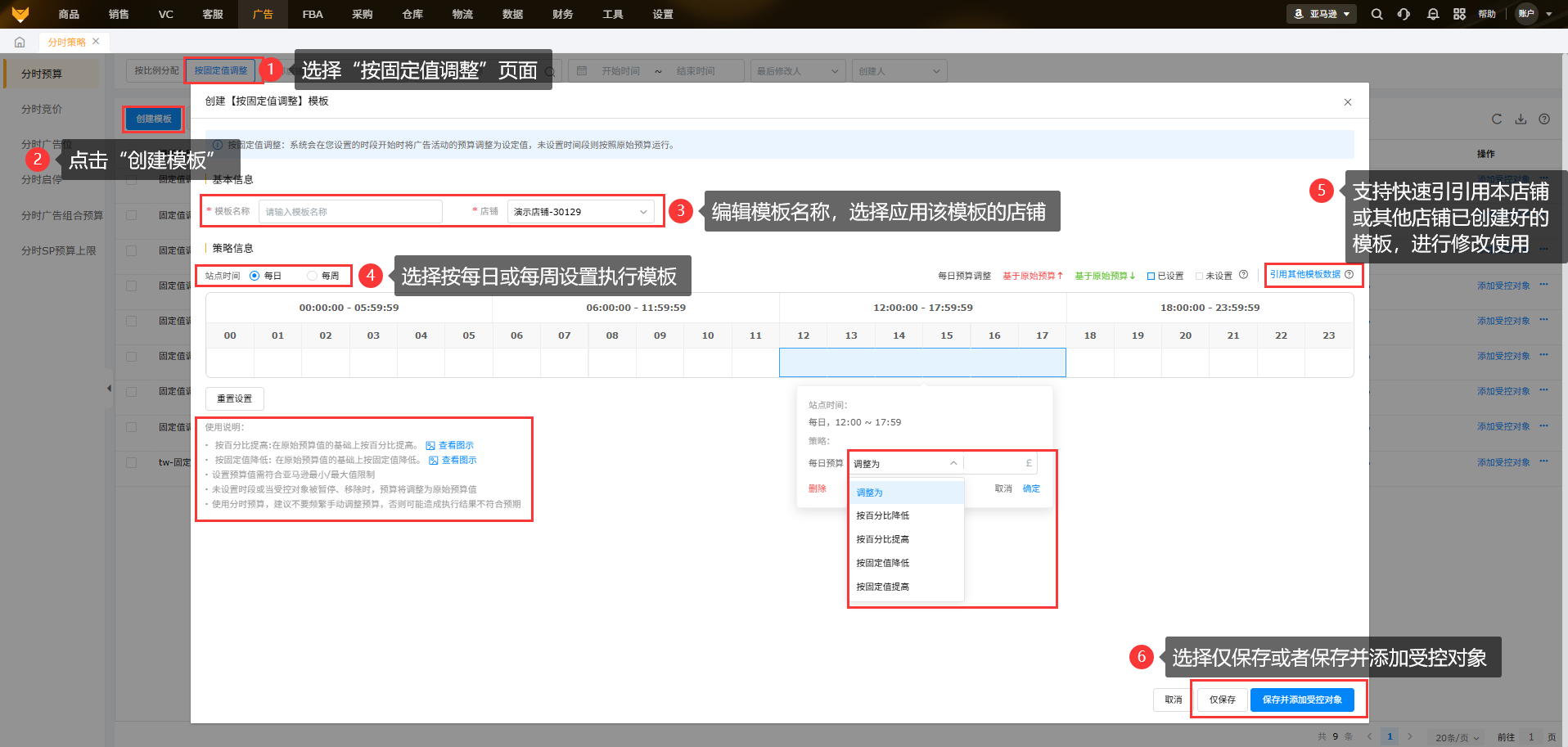Image resolution: width=1568 pixels, height=747 pixels.
Task: Click the 重置设置 button
Action: [x=234, y=398]
